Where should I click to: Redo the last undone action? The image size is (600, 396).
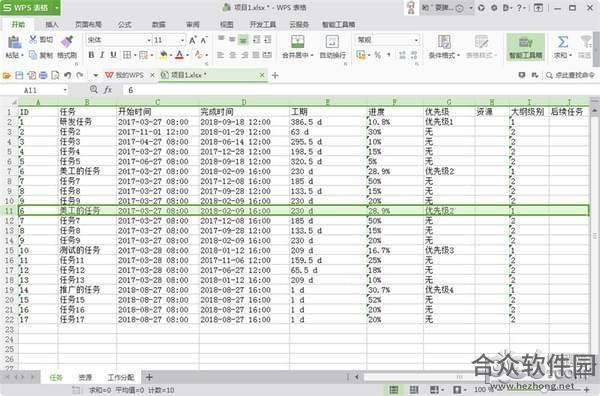pos(80,75)
